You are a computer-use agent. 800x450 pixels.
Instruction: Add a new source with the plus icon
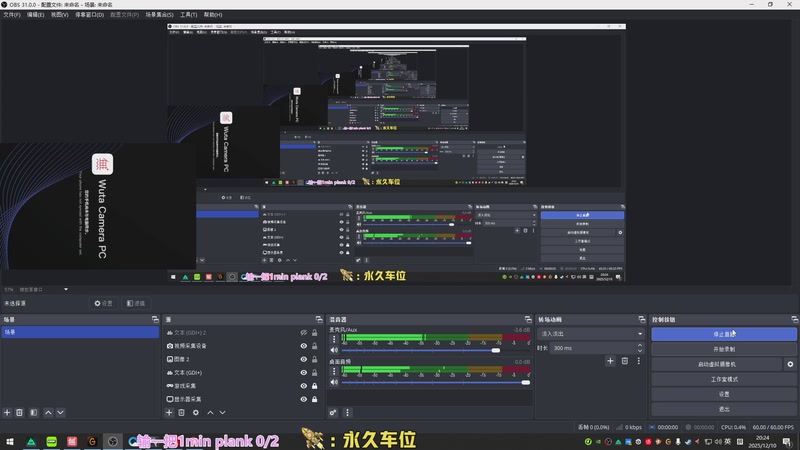tap(169, 412)
